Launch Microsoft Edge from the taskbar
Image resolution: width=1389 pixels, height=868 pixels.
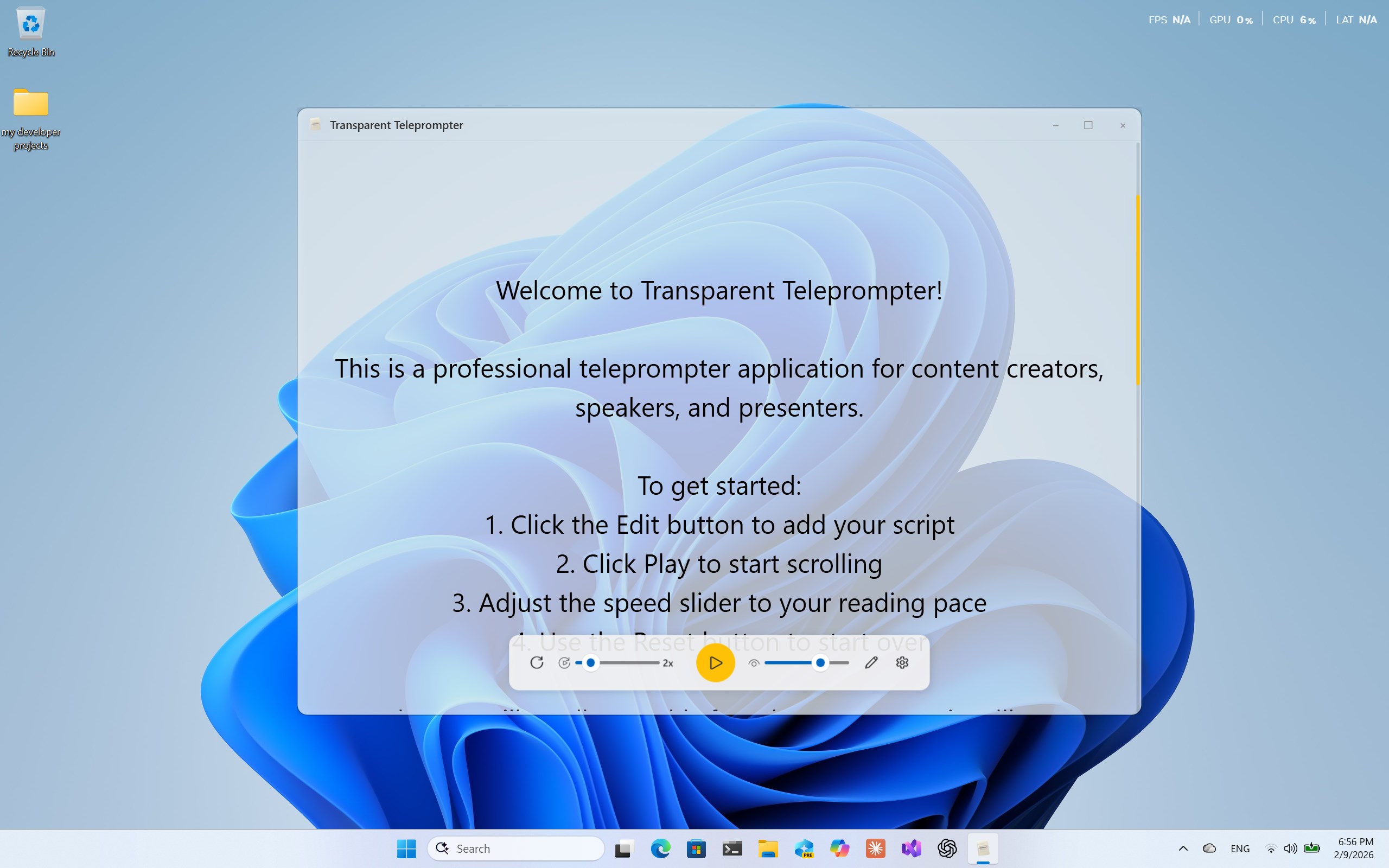tap(660, 848)
